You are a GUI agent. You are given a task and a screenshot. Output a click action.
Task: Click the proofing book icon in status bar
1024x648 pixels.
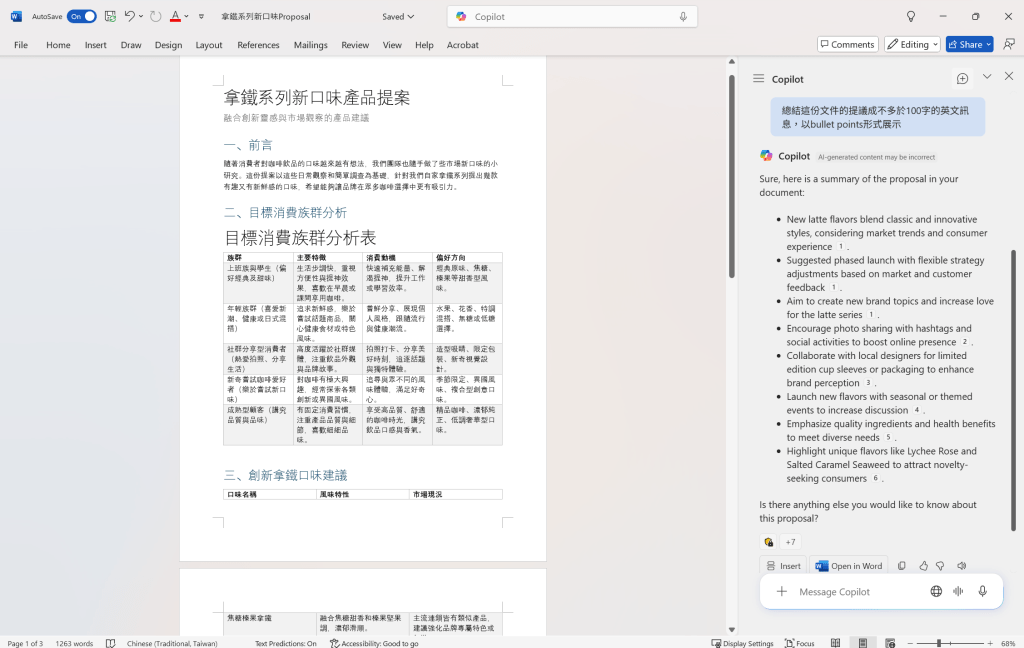(111, 643)
